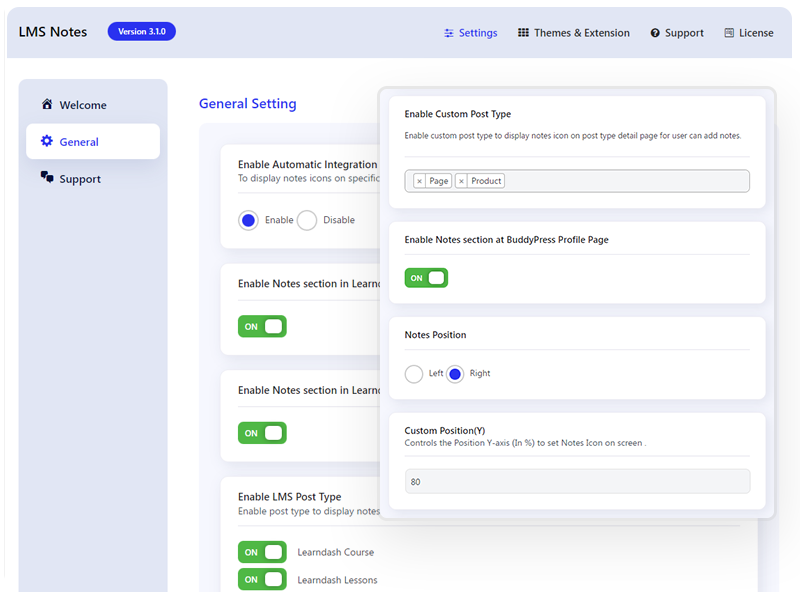Select the Disable radio for Automatic Integration
This screenshot has height=600, width=800.
(307, 220)
